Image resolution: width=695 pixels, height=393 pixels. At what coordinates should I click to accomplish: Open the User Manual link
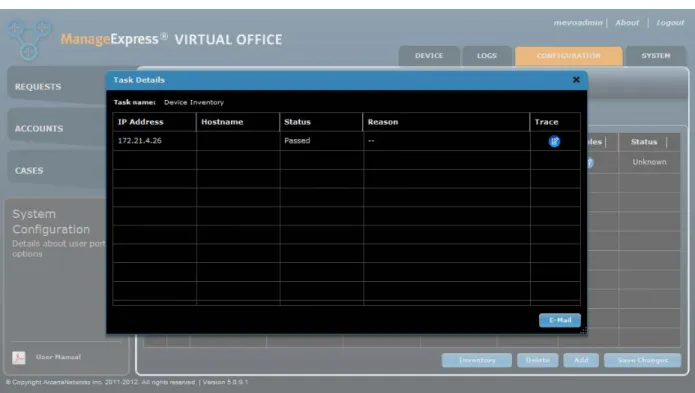59,357
